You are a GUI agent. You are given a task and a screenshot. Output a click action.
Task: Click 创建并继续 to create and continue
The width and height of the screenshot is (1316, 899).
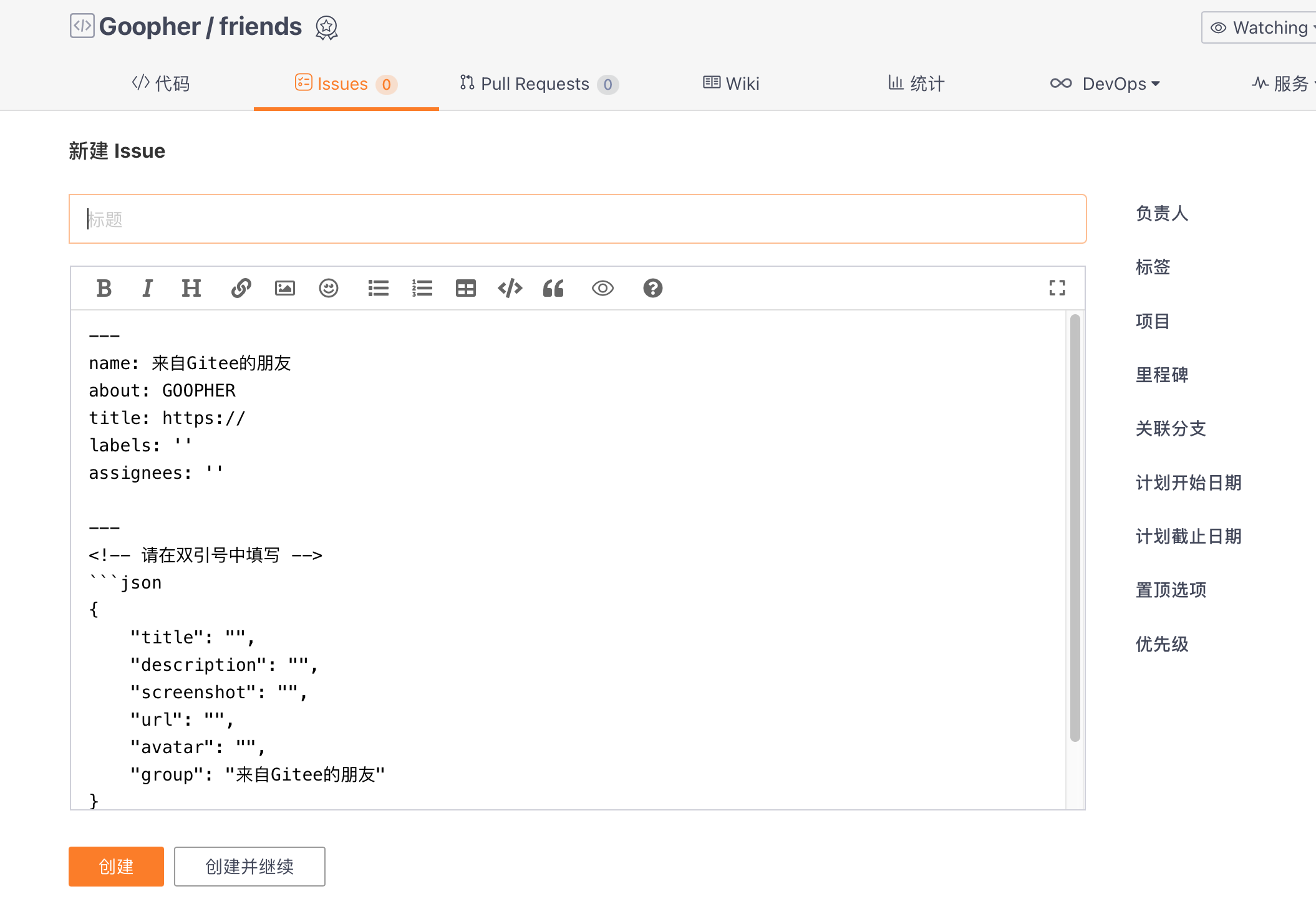click(x=250, y=866)
